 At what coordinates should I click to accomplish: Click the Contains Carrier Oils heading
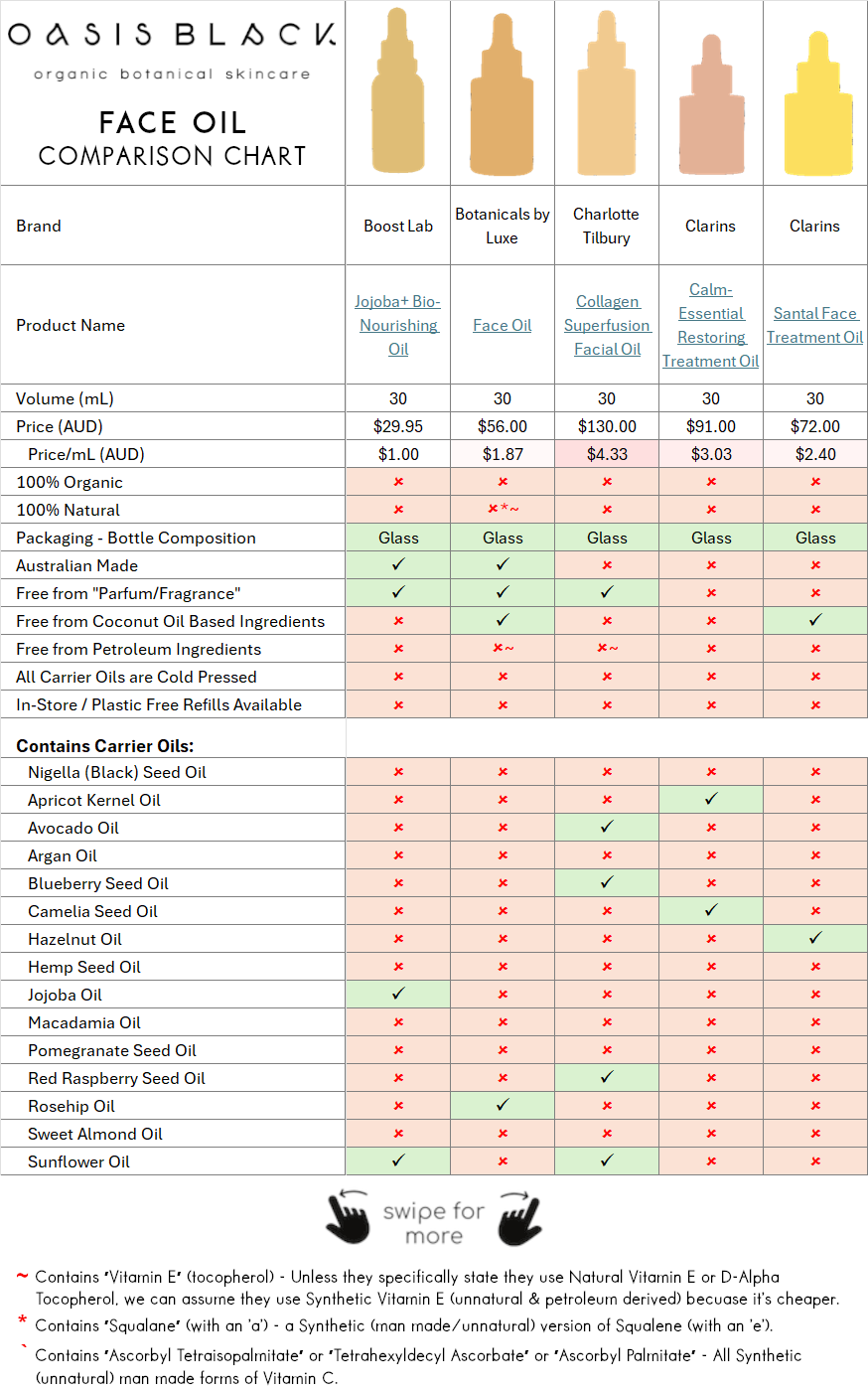pos(105,746)
